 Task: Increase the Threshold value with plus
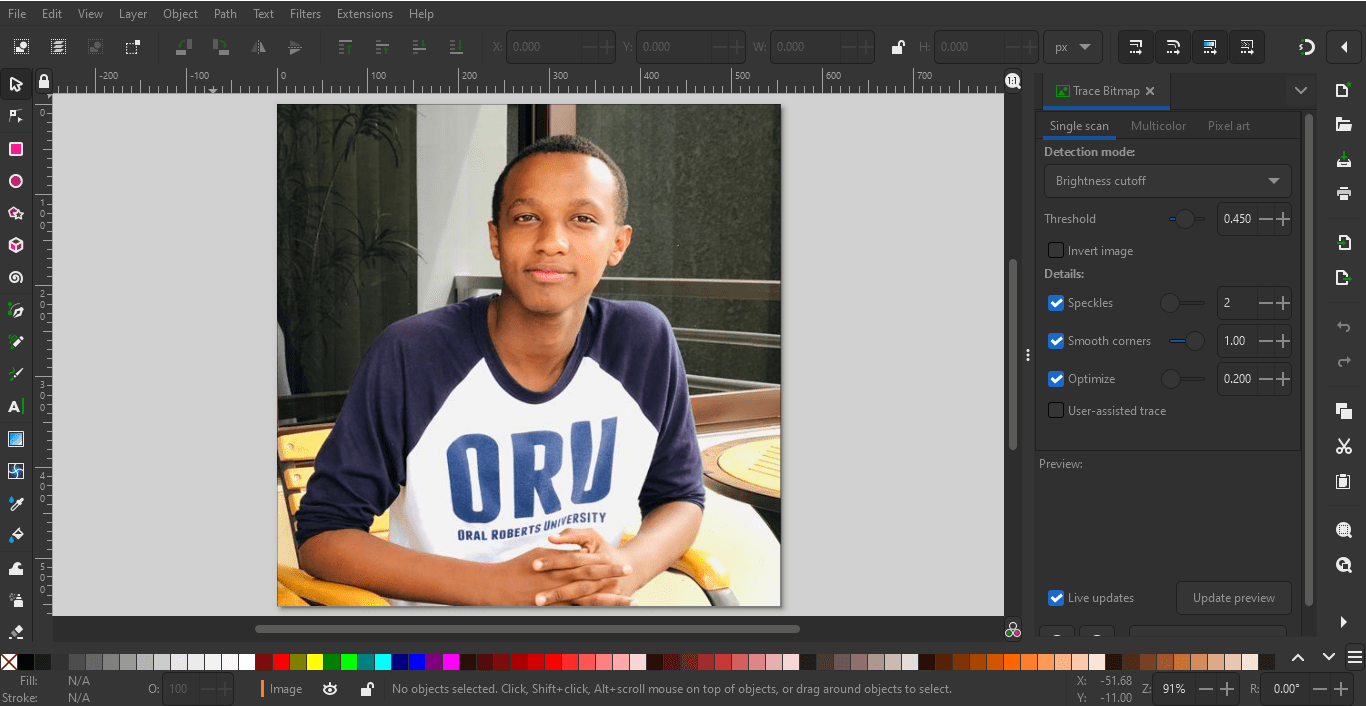(x=1283, y=219)
